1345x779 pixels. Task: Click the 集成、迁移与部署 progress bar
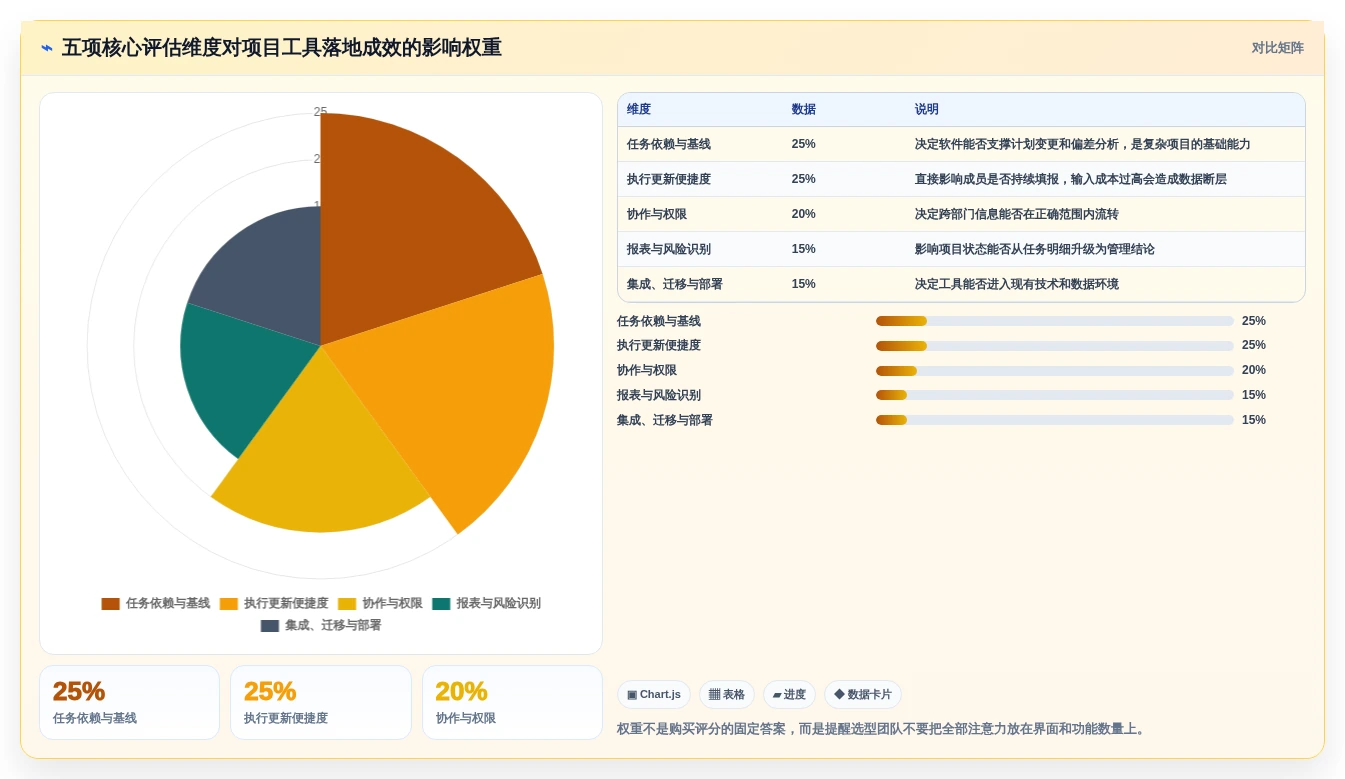tap(1055, 420)
